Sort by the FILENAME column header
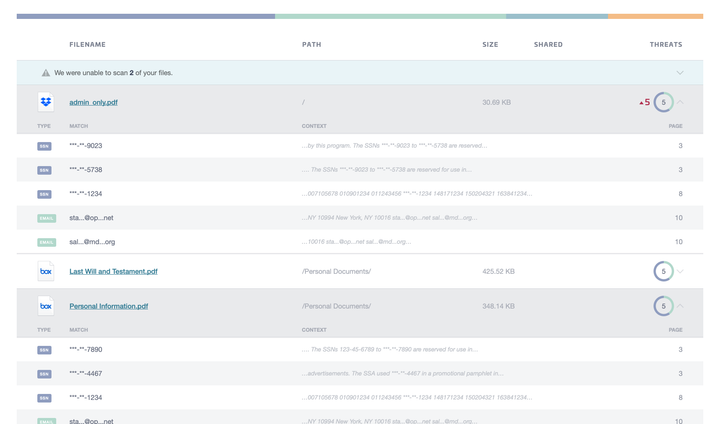The height and width of the screenshot is (424, 720). (x=87, y=45)
